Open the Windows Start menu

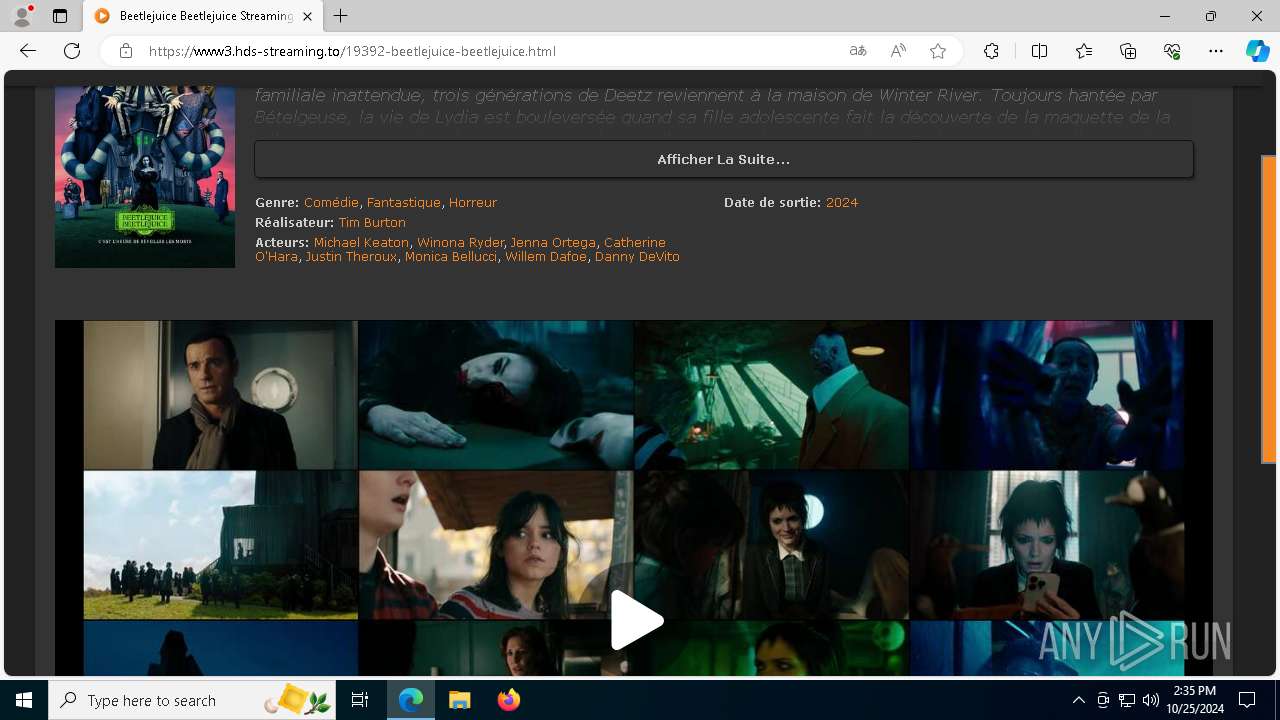click(24, 700)
